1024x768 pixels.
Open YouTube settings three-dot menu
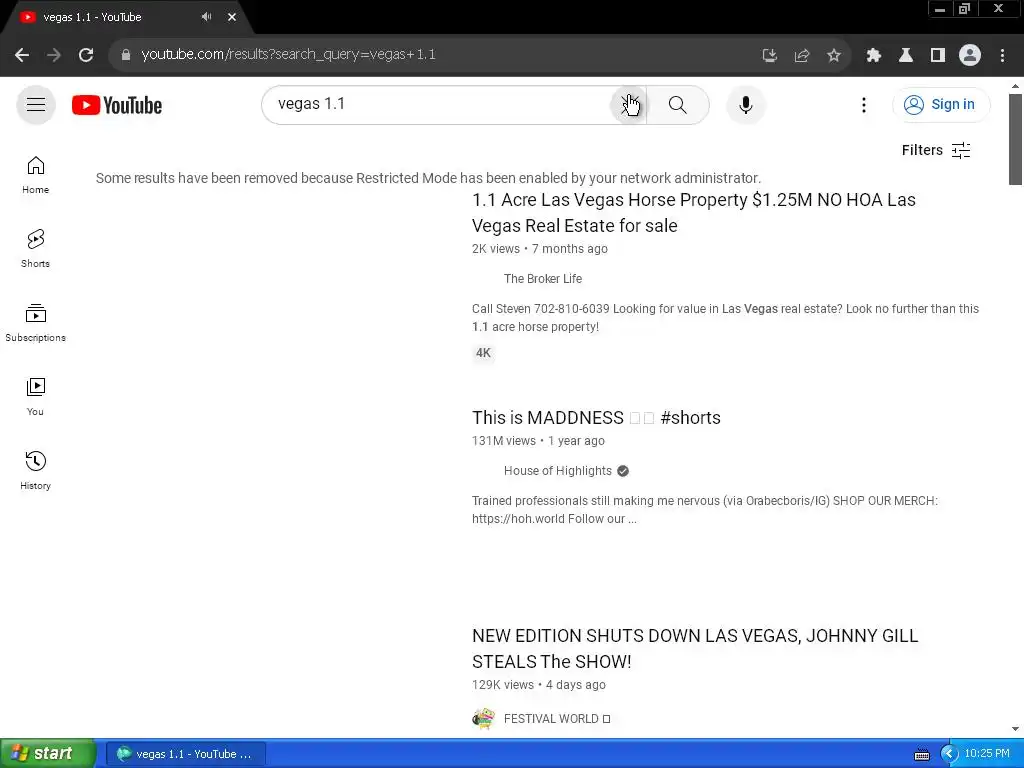pos(863,104)
